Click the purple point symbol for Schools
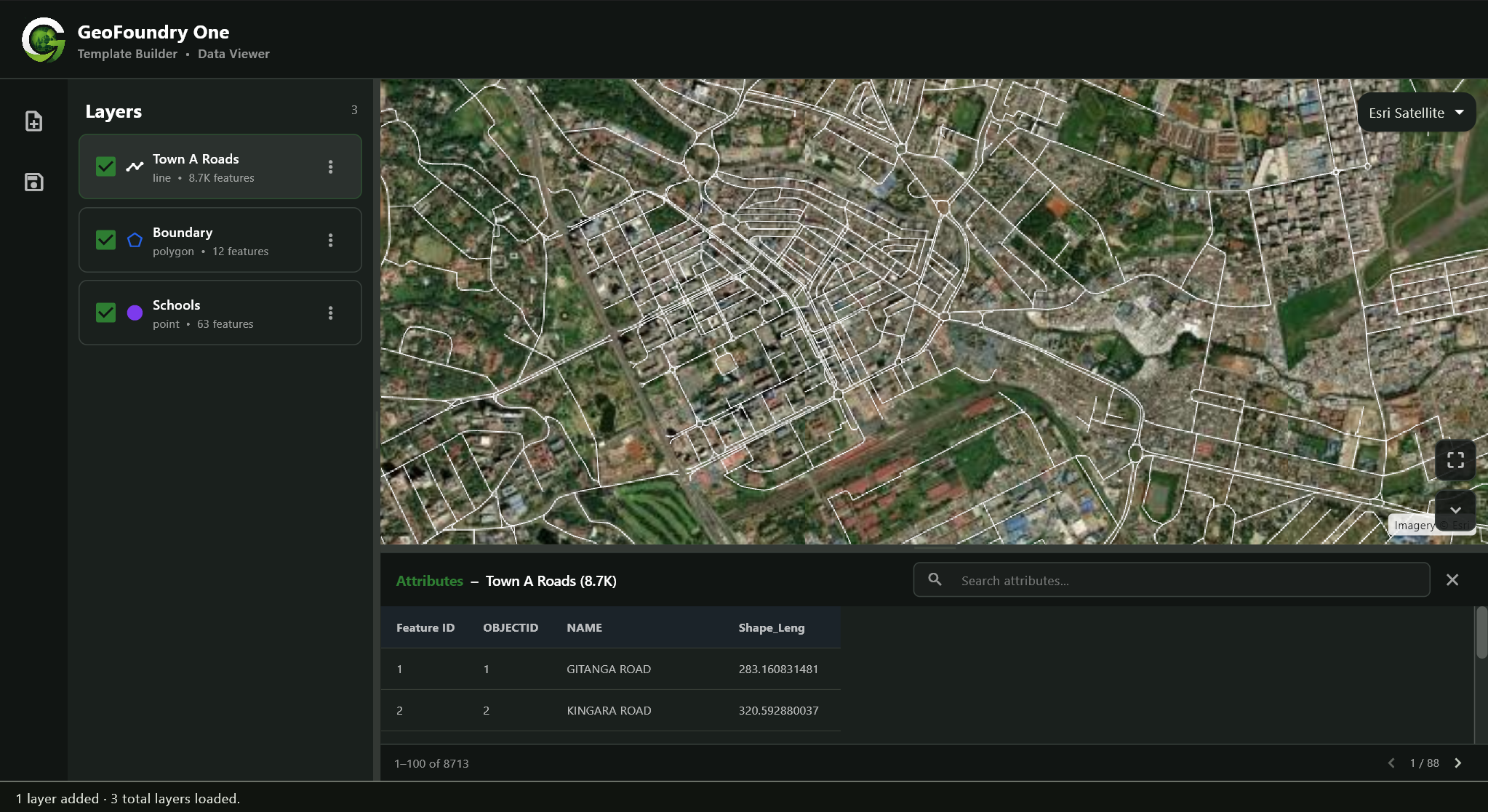Screen dimensions: 1488x812 135,313
